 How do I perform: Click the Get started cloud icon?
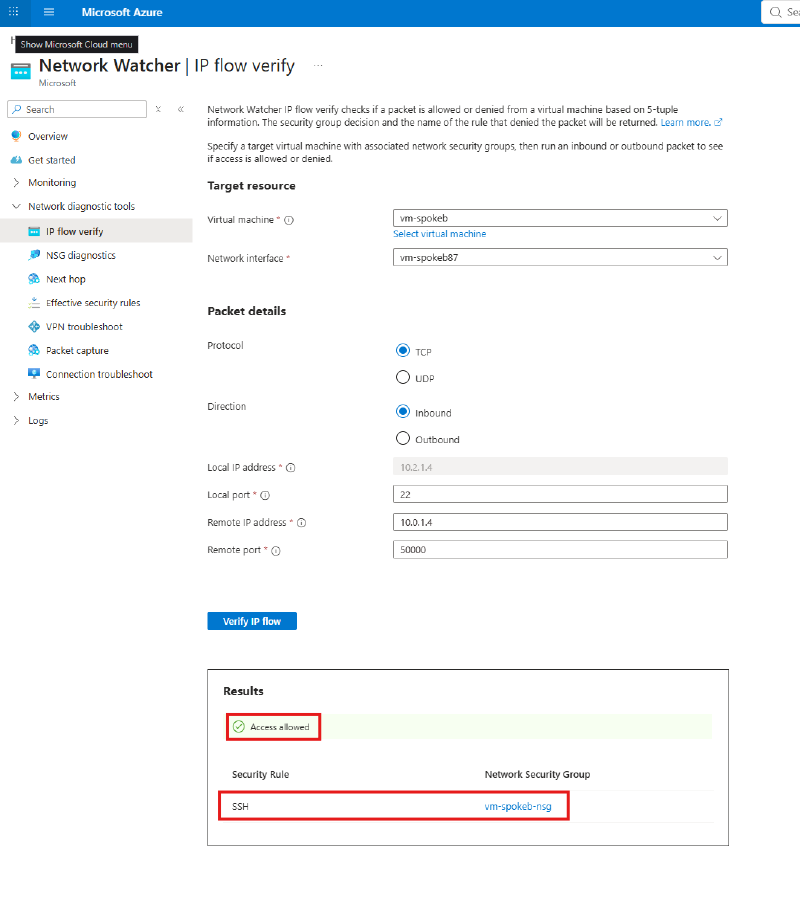click(x=16, y=160)
